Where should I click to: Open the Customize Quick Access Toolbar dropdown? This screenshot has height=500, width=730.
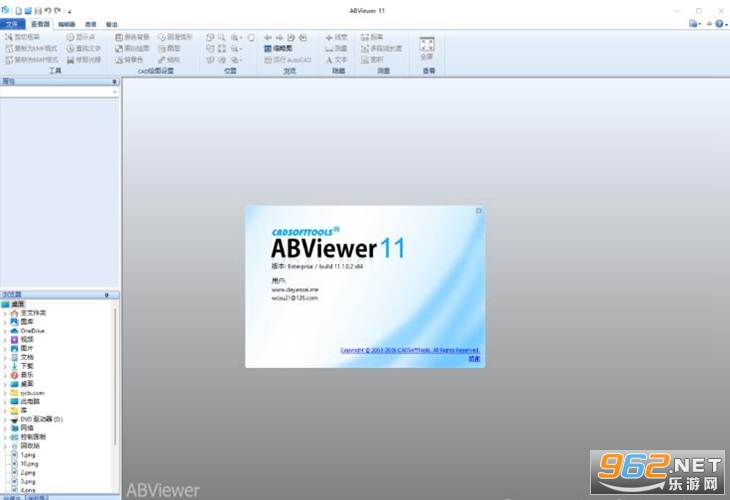coord(69,11)
